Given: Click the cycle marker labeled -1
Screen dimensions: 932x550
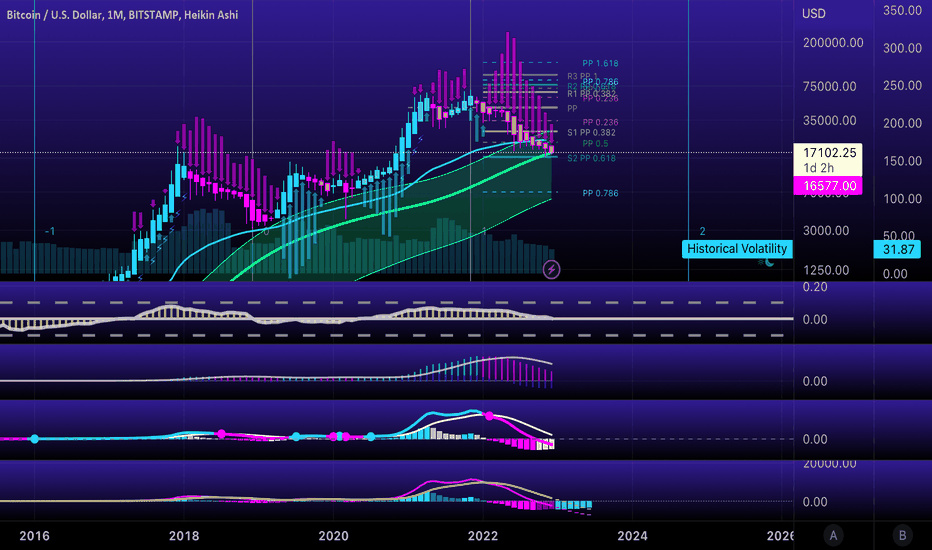Looking at the screenshot, I should [50, 231].
